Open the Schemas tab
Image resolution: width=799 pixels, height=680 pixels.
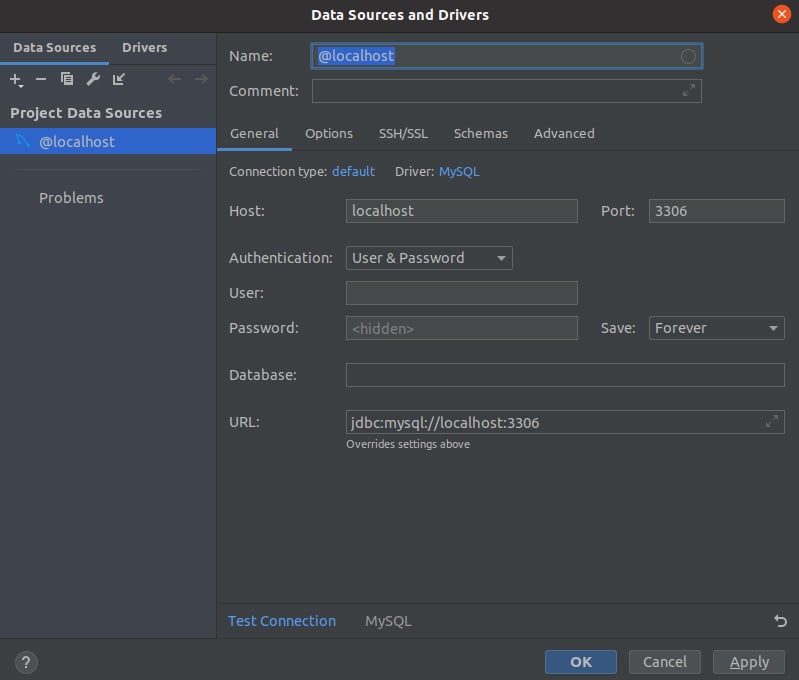[480, 133]
